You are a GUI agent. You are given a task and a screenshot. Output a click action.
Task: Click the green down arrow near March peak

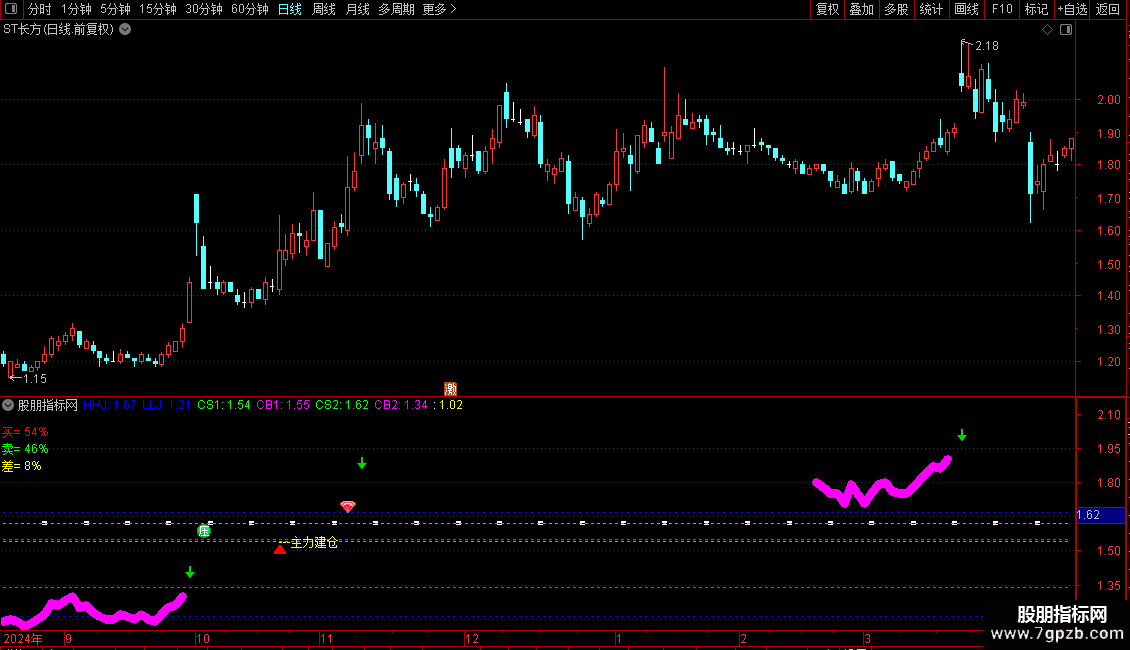pyautogui.click(x=961, y=435)
